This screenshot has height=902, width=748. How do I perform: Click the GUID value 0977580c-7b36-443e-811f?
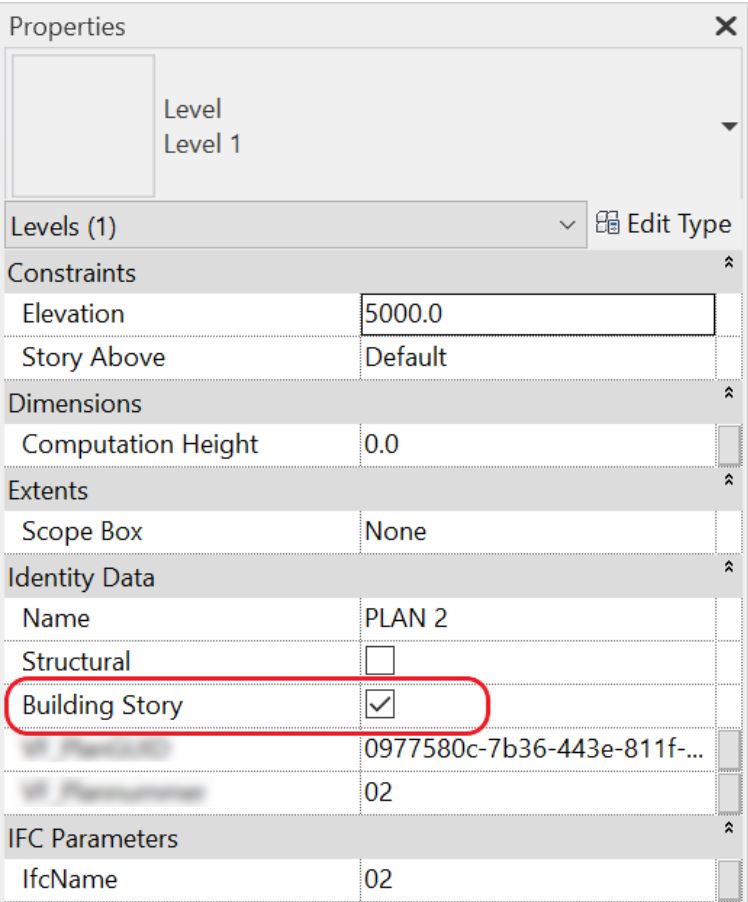[538, 749]
